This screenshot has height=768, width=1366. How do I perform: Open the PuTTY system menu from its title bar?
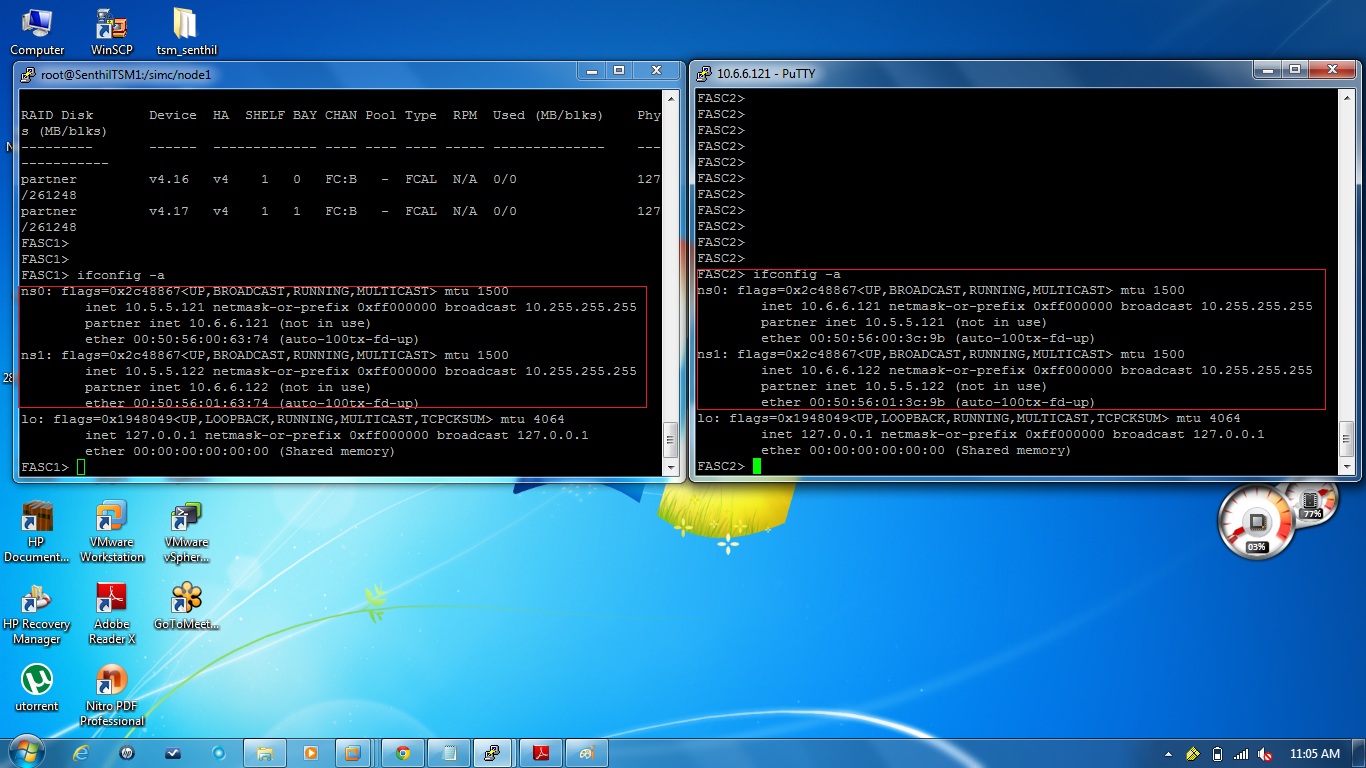(703, 71)
